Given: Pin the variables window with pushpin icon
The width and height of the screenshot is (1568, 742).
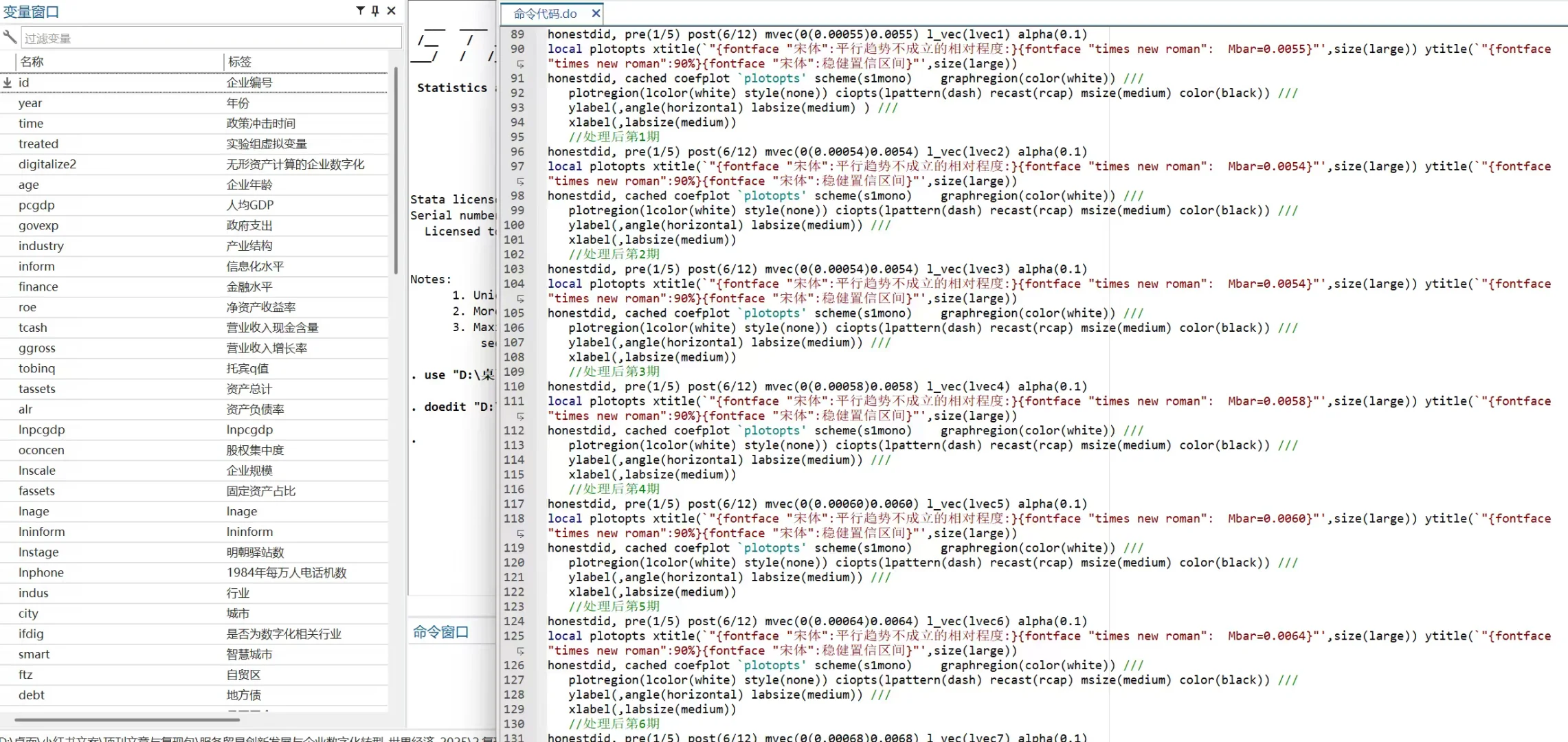Looking at the screenshot, I should point(375,10).
